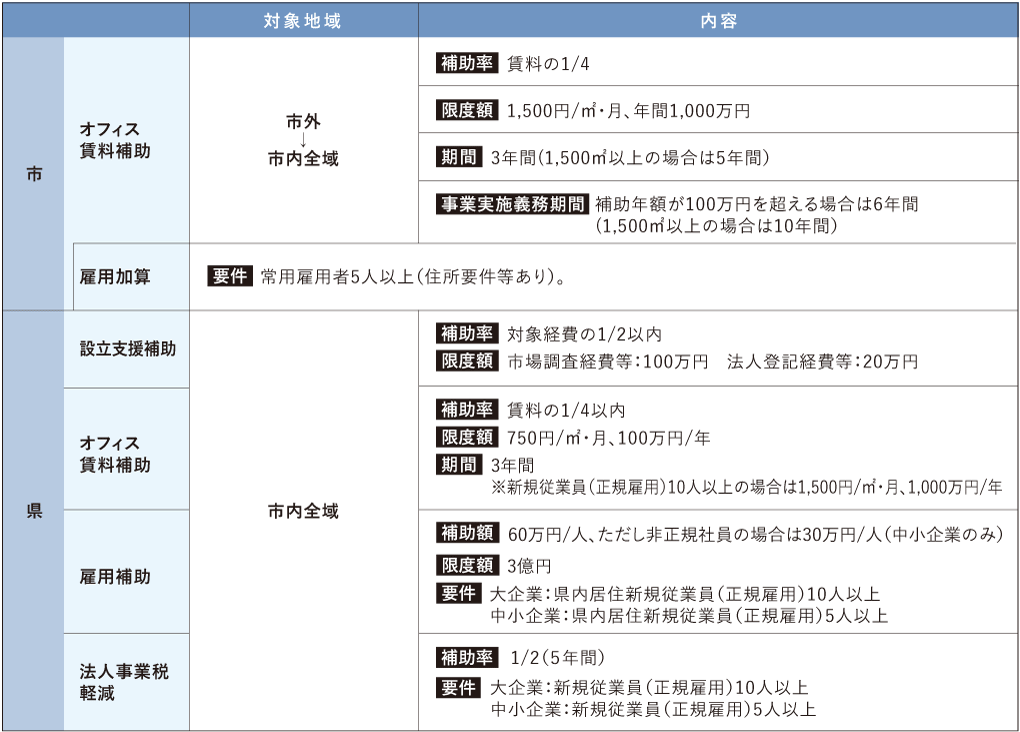Click the text 750円/㎡・月、100万円/年
The height and width of the screenshot is (732, 1020).
click(608, 437)
